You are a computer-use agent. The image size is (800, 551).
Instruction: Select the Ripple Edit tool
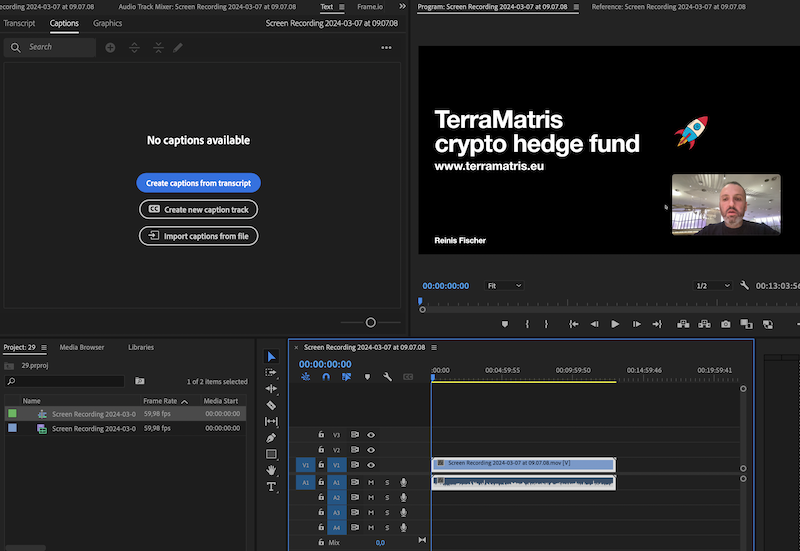pyautogui.click(x=271, y=389)
